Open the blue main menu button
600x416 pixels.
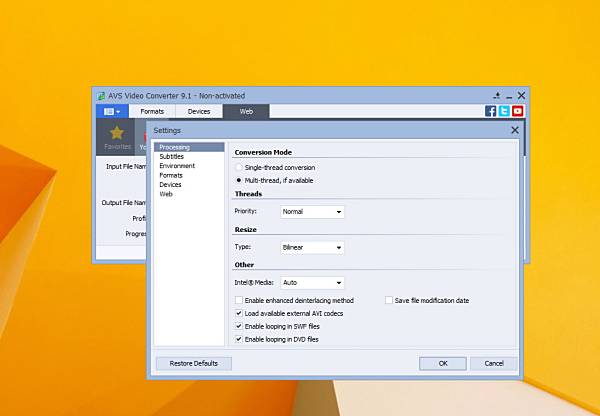coord(112,111)
